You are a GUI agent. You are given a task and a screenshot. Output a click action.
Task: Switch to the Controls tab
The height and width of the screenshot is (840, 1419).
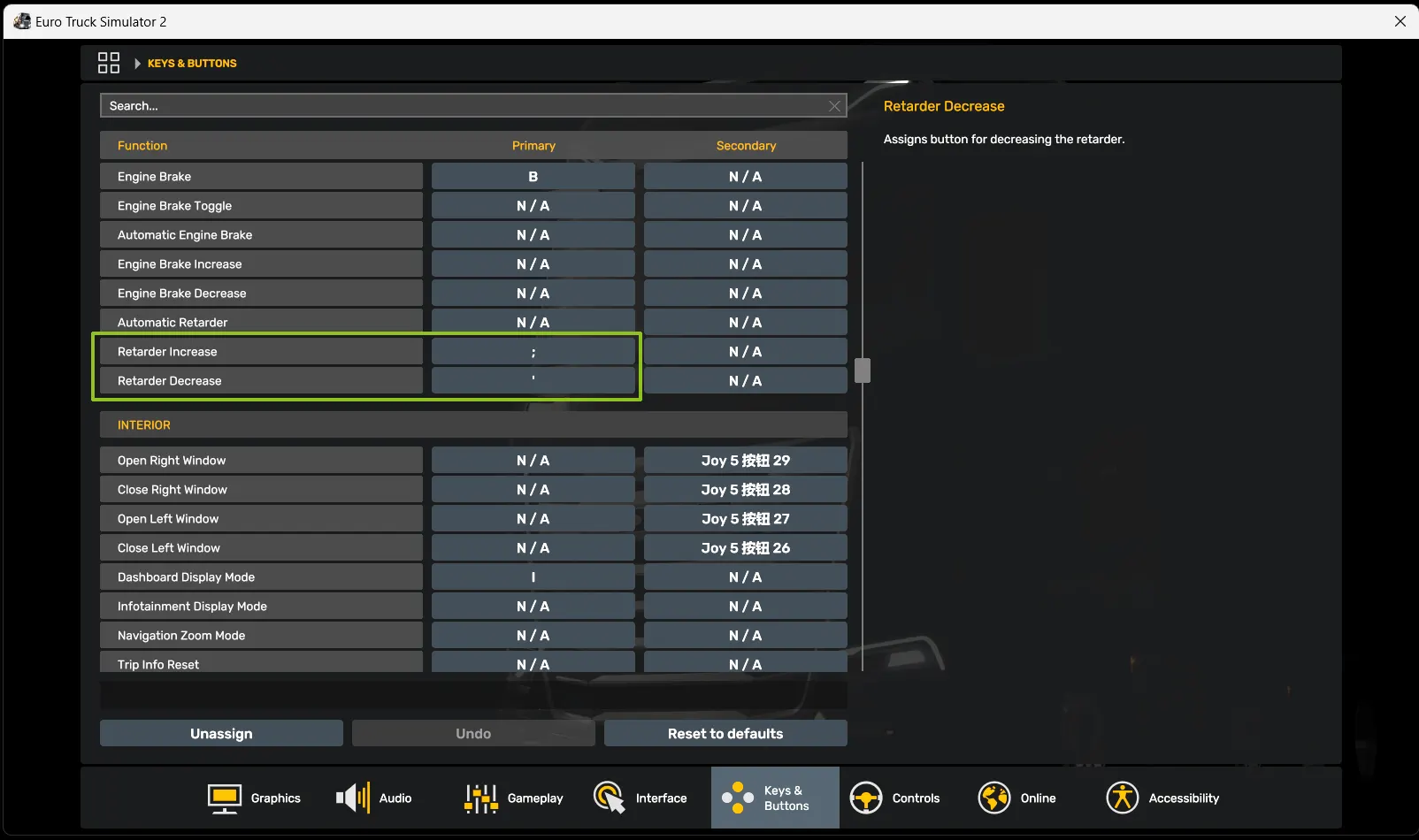click(x=895, y=798)
